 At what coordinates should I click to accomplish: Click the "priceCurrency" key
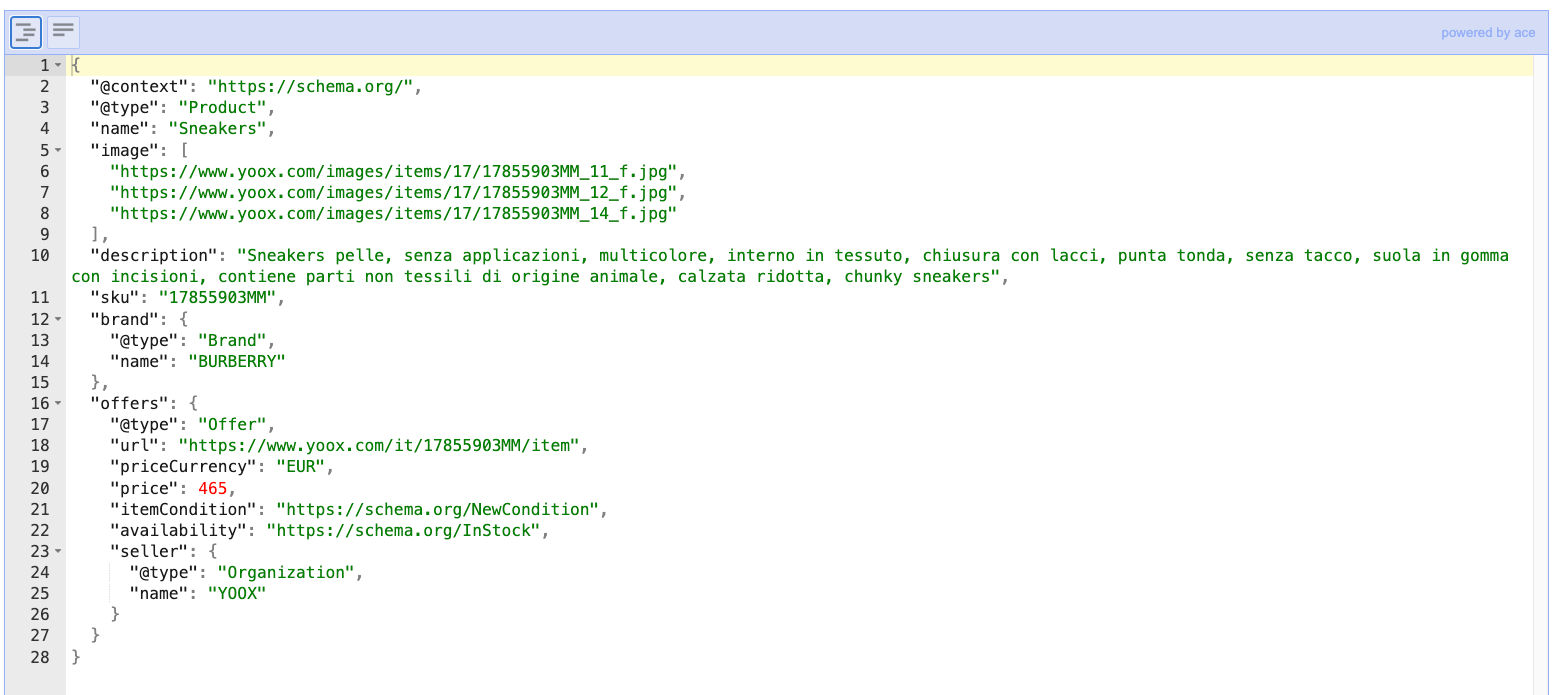tap(183, 466)
